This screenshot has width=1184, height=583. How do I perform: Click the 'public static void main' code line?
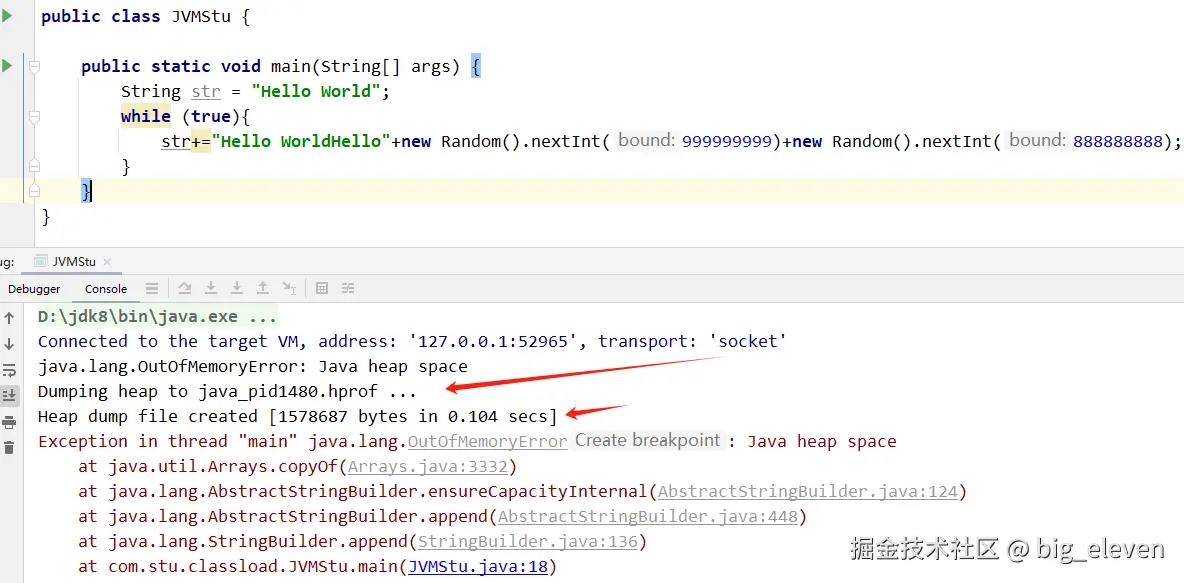click(x=281, y=66)
